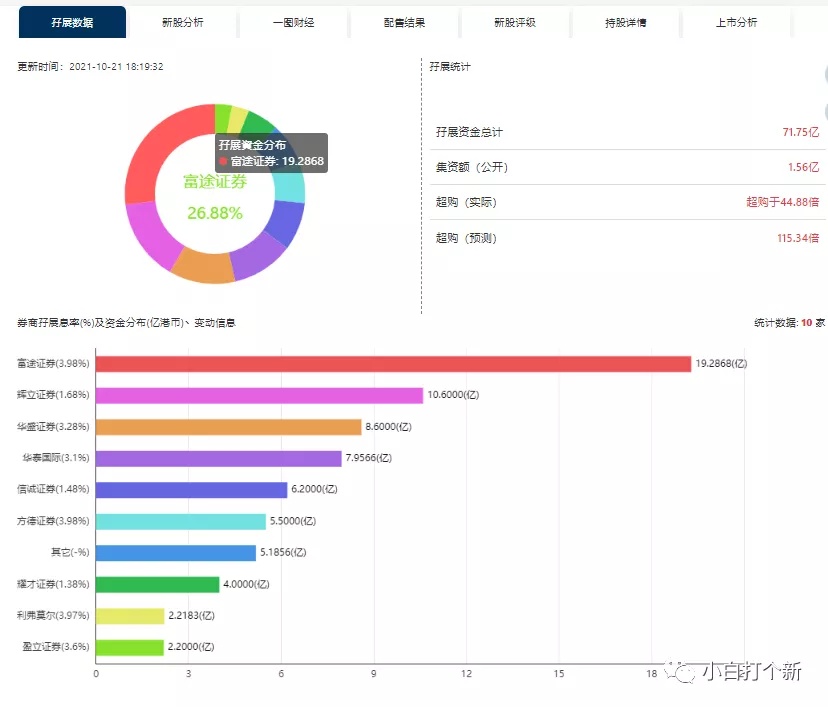This screenshot has width=828, height=707.
Task: Click the 更新时间 2021-10-21 timestamp
Action: pos(90,67)
